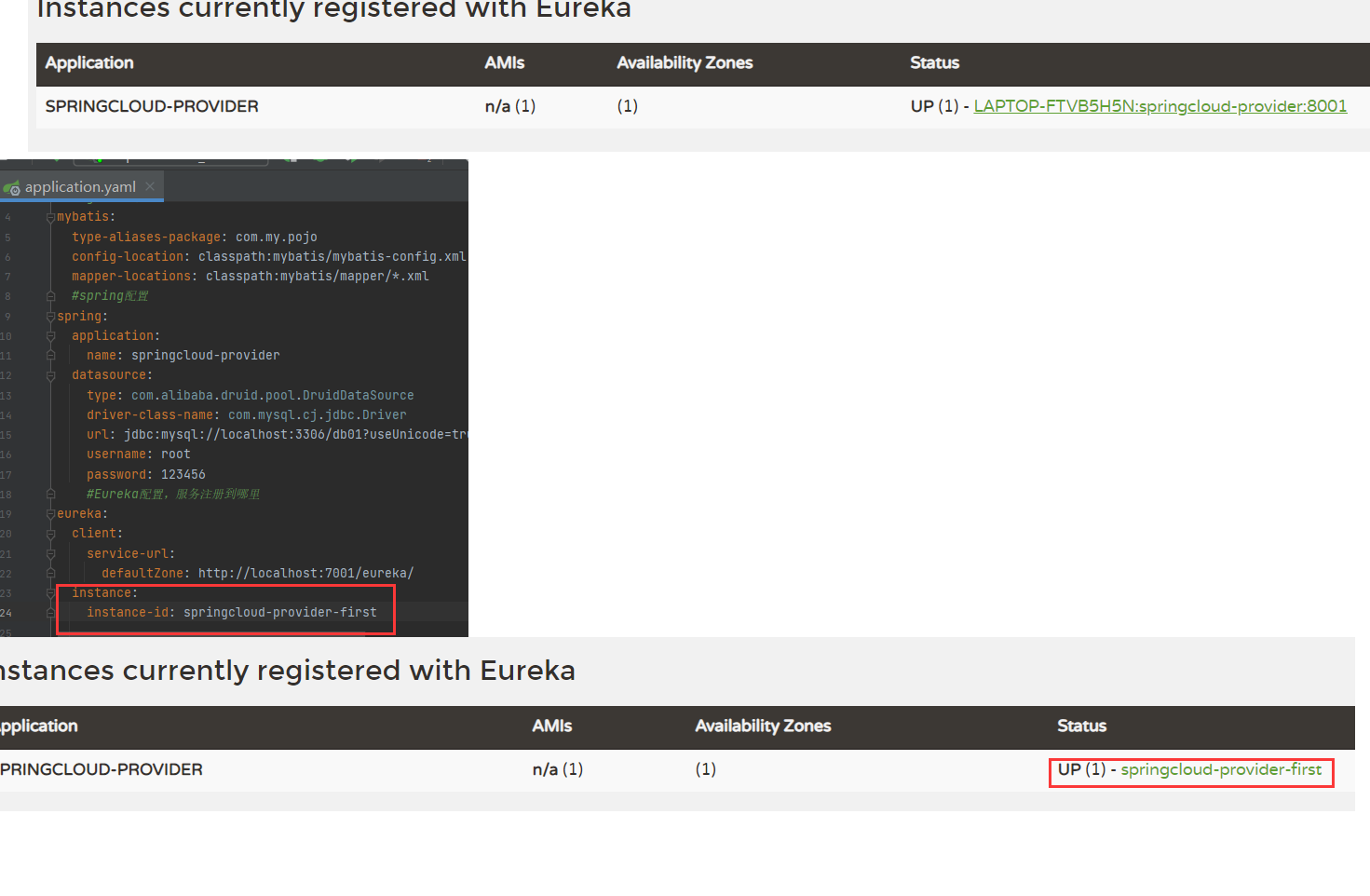This screenshot has height=896, width=1370.
Task: Click the UP (1) status text in the top table
Action: [934, 106]
